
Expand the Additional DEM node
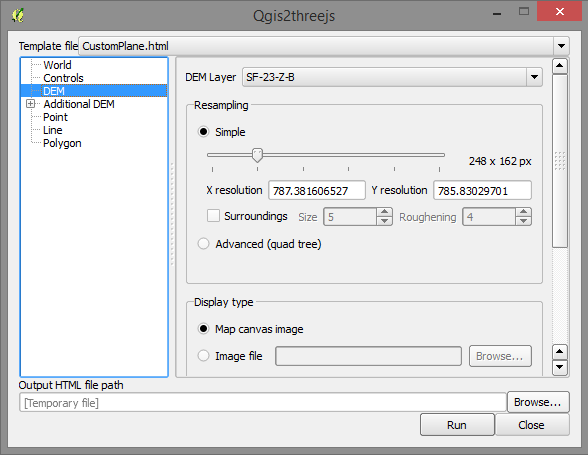coord(30,104)
